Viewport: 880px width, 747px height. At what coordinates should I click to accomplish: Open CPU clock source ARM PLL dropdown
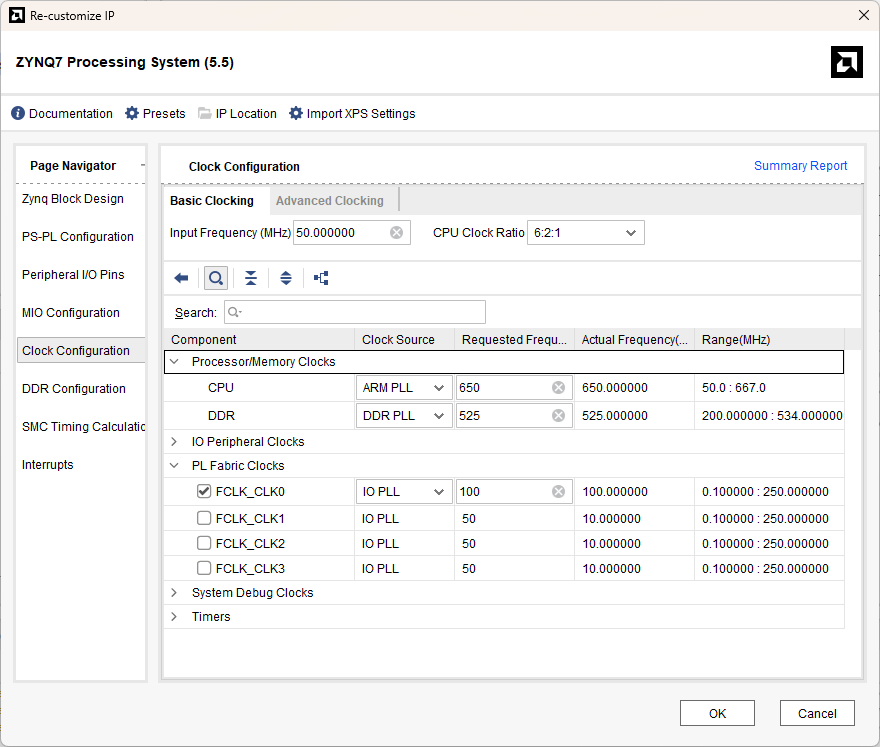point(403,388)
